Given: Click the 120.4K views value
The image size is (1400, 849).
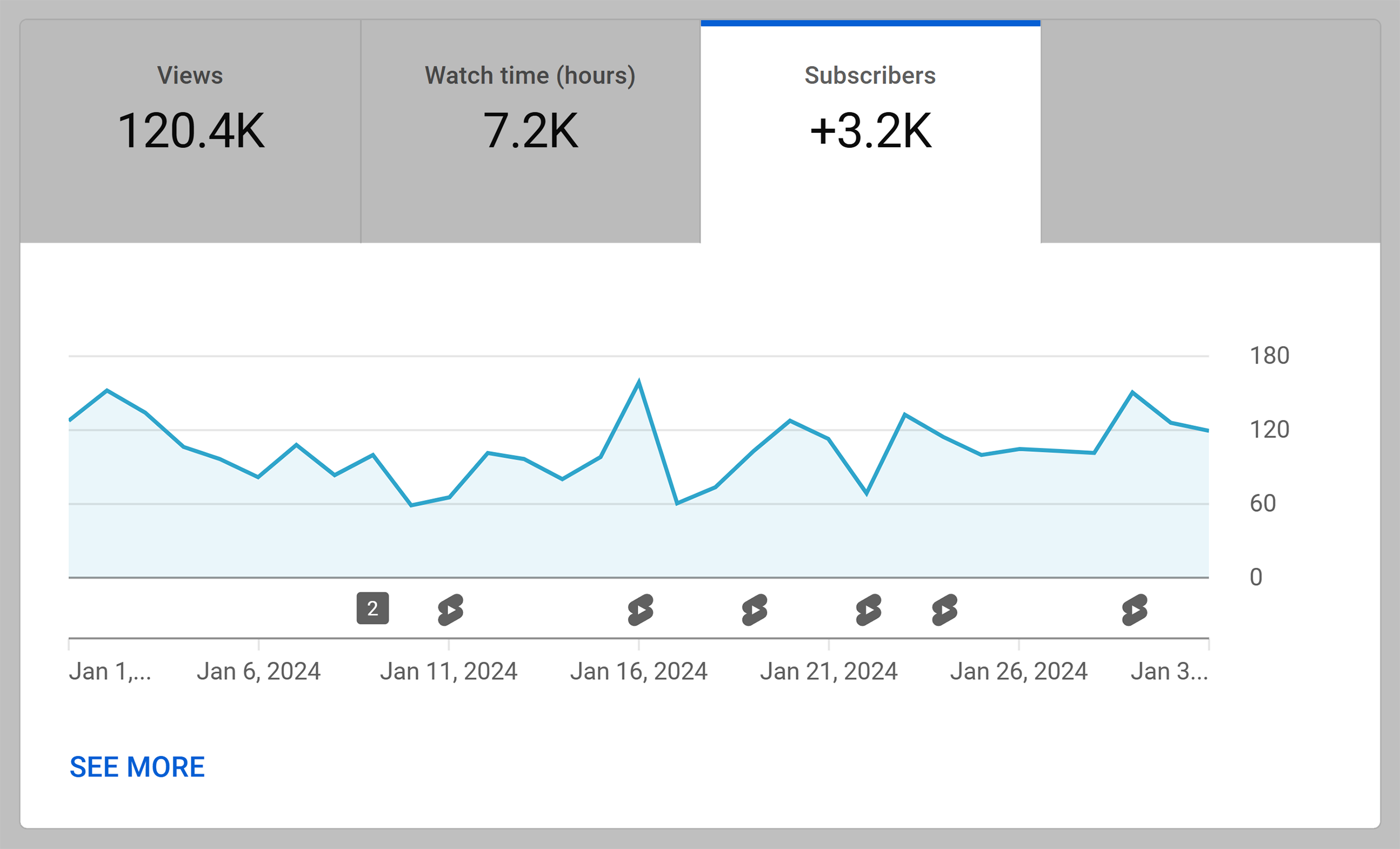Looking at the screenshot, I should pyautogui.click(x=191, y=130).
